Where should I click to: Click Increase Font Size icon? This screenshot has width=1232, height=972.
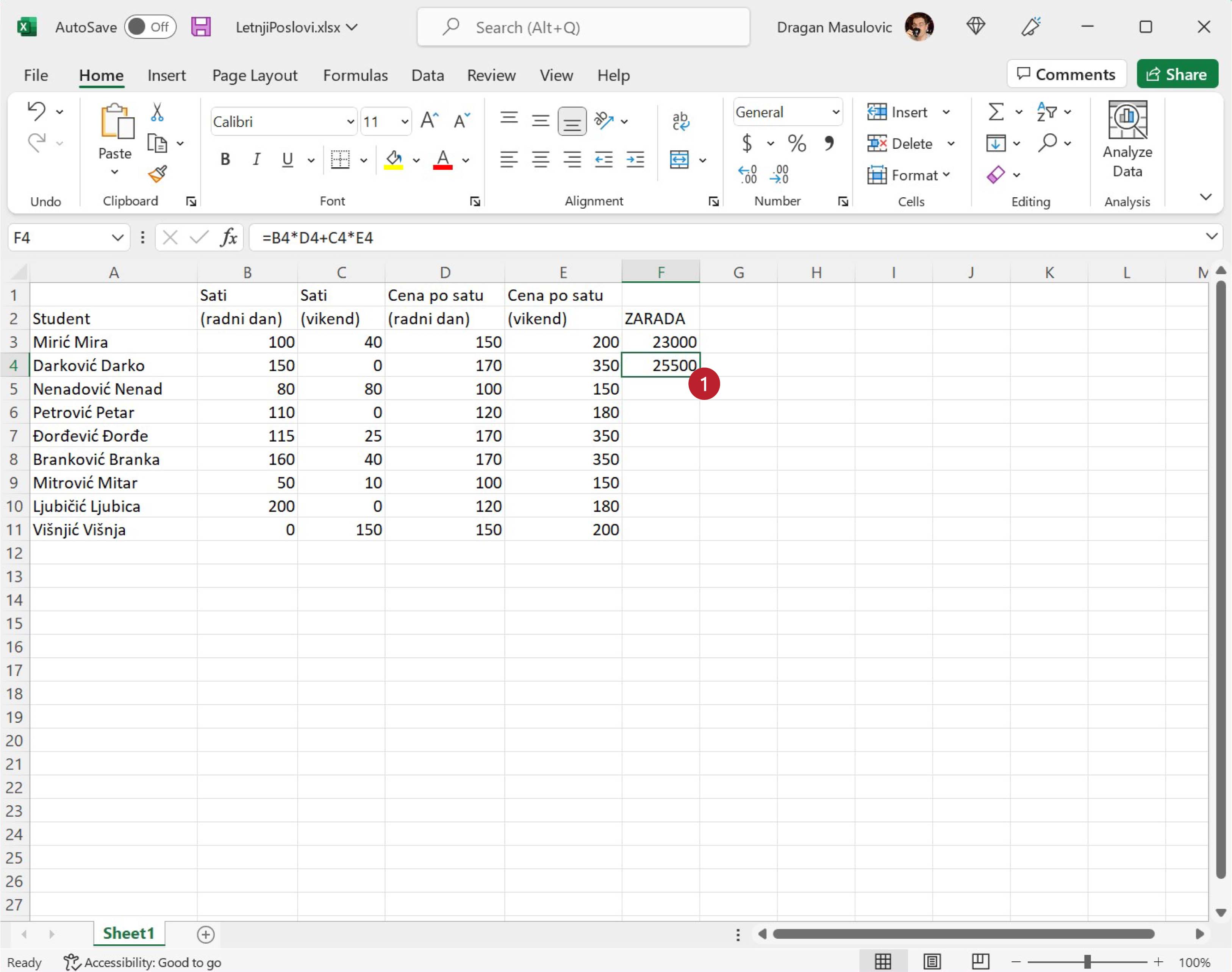coord(429,121)
